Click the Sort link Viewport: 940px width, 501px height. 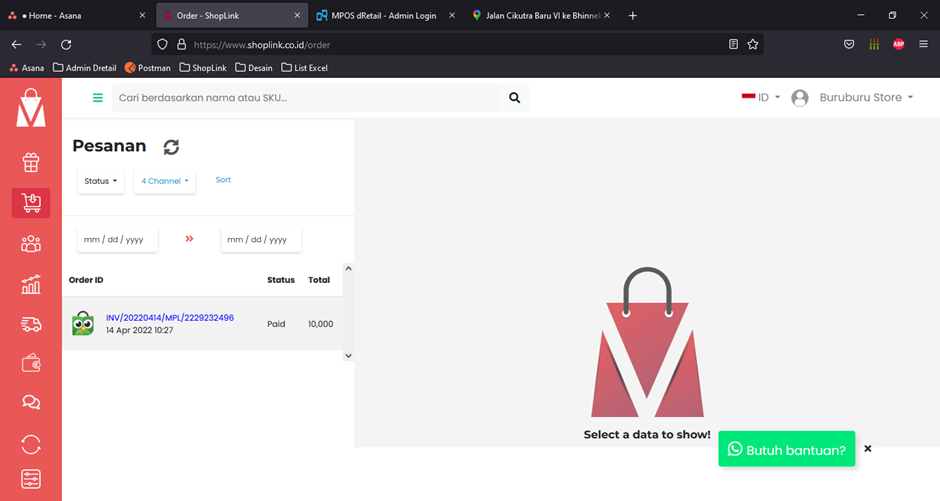[x=223, y=180]
